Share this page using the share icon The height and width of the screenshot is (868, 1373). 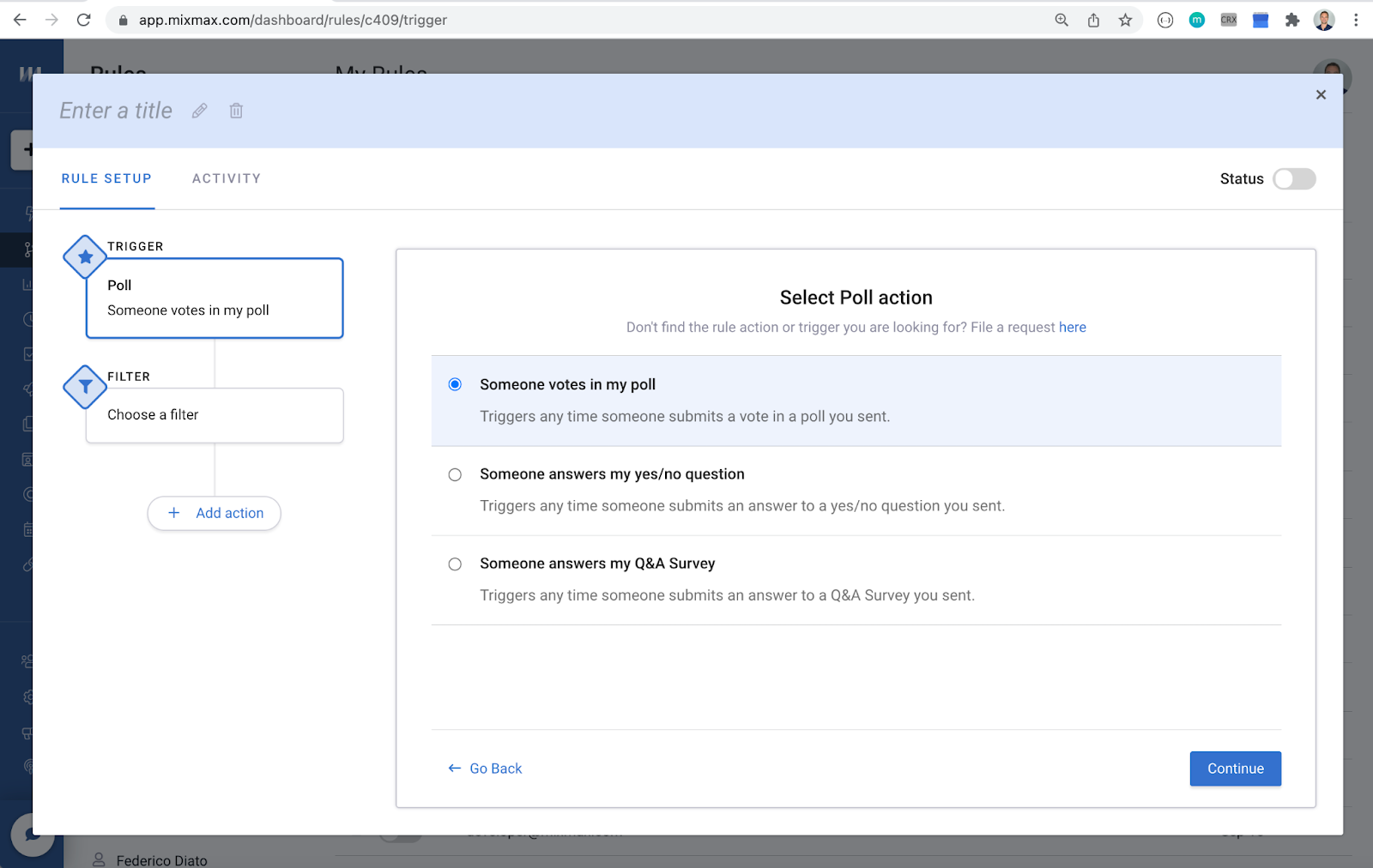coord(1093,20)
